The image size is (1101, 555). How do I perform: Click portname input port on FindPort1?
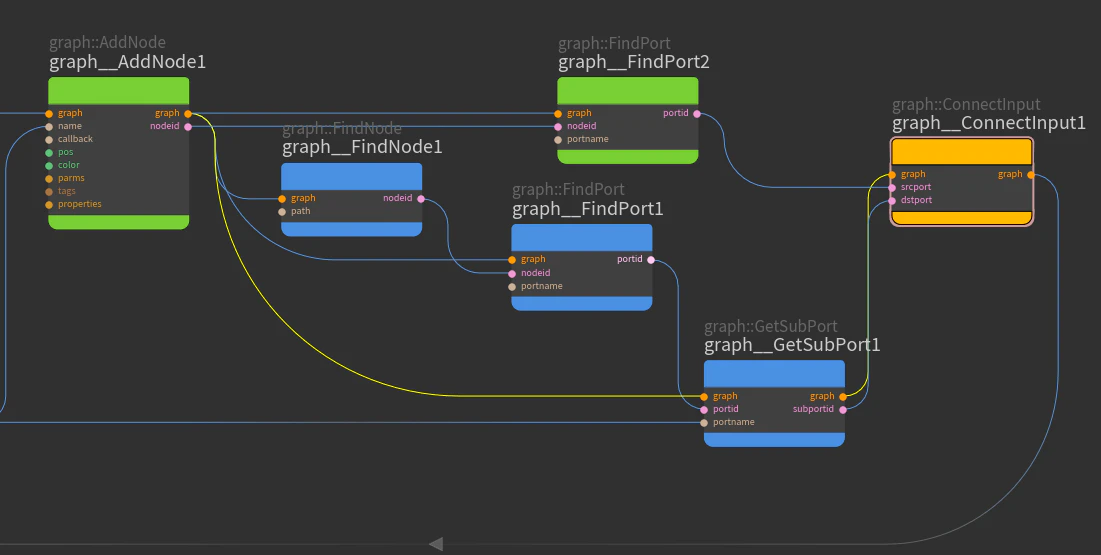click(x=512, y=287)
